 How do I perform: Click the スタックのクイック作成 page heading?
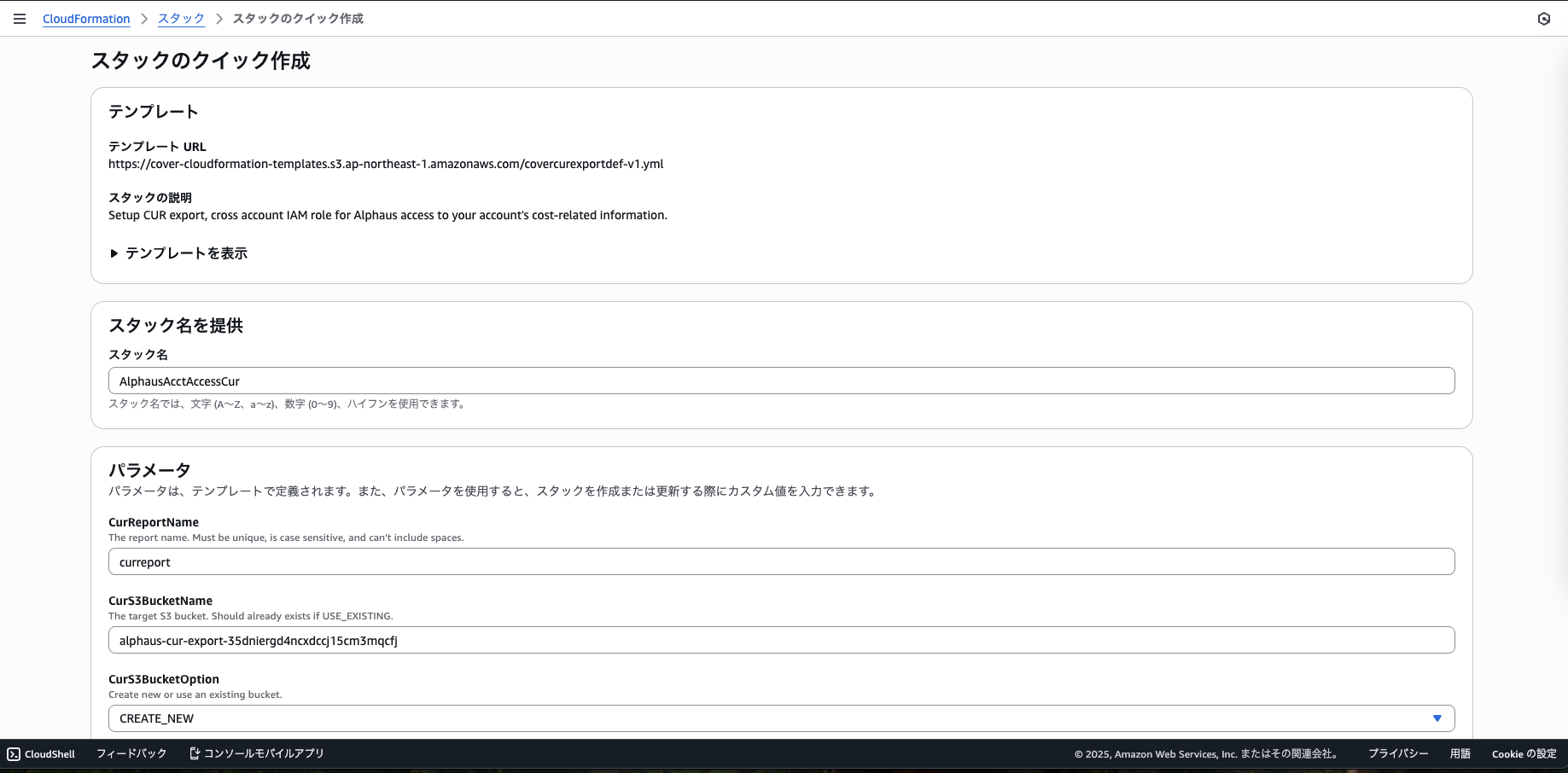pos(201,61)
